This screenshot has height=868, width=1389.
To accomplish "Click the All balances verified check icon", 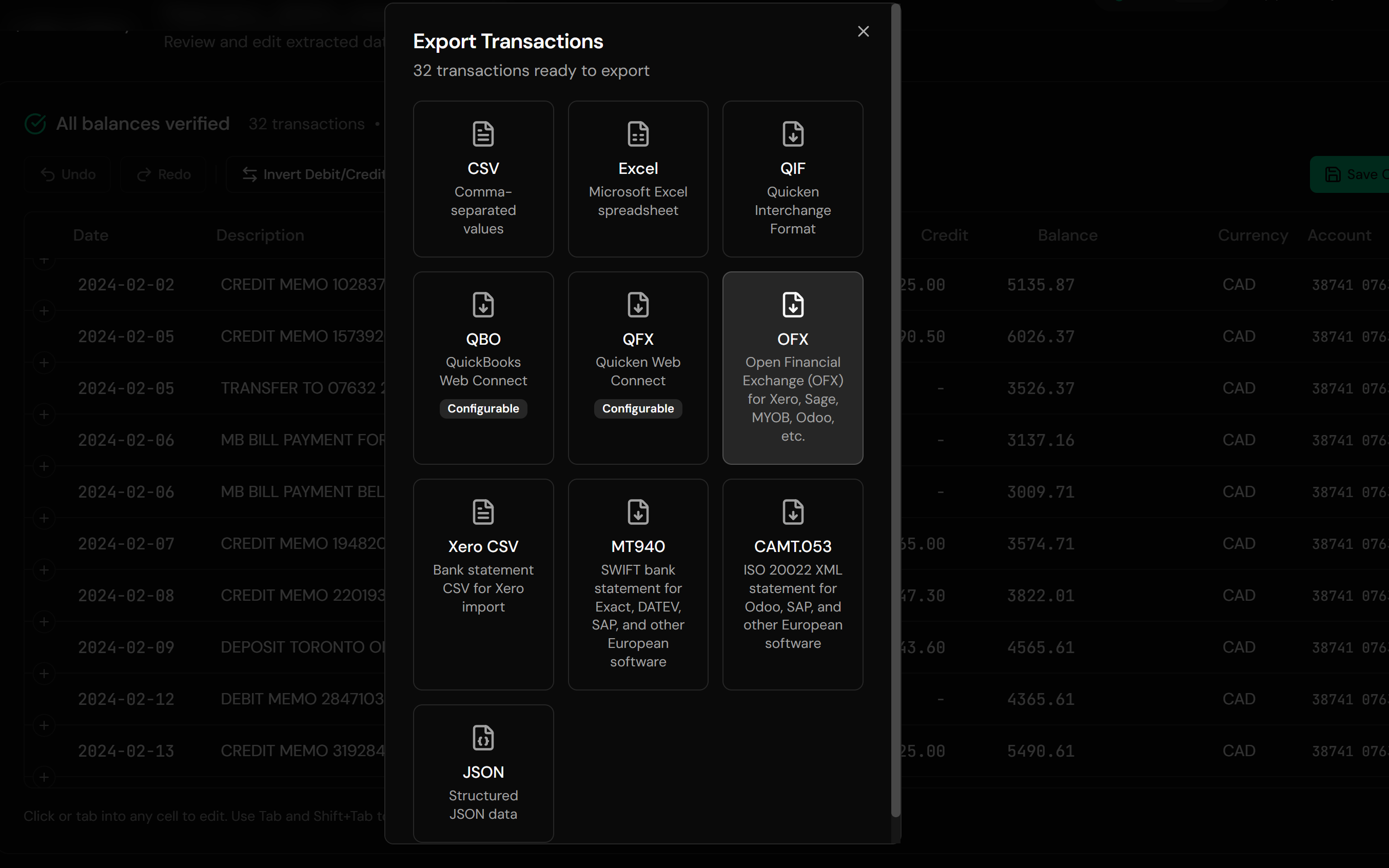I will point(35,124).
